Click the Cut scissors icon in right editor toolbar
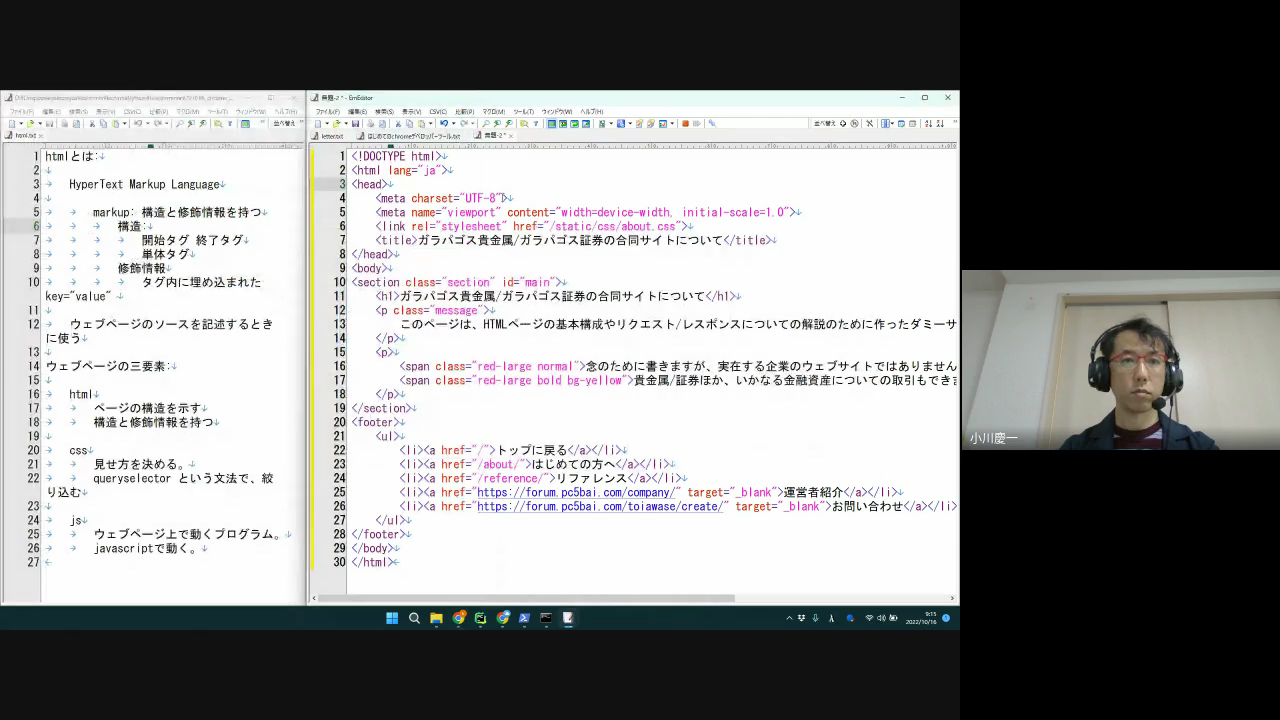The image size is (1280, 720). click(x=399, y=124)
